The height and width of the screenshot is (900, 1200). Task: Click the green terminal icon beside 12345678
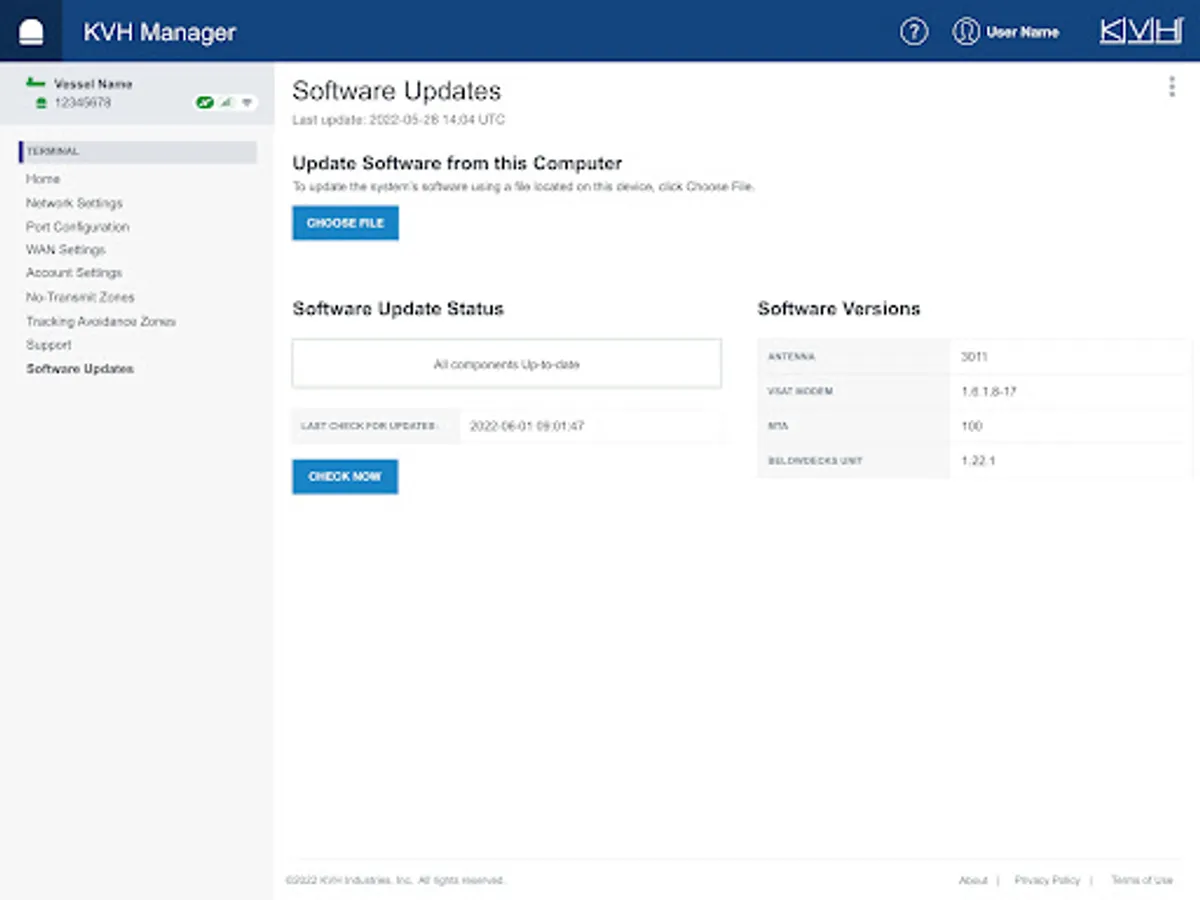pos(41,103)
